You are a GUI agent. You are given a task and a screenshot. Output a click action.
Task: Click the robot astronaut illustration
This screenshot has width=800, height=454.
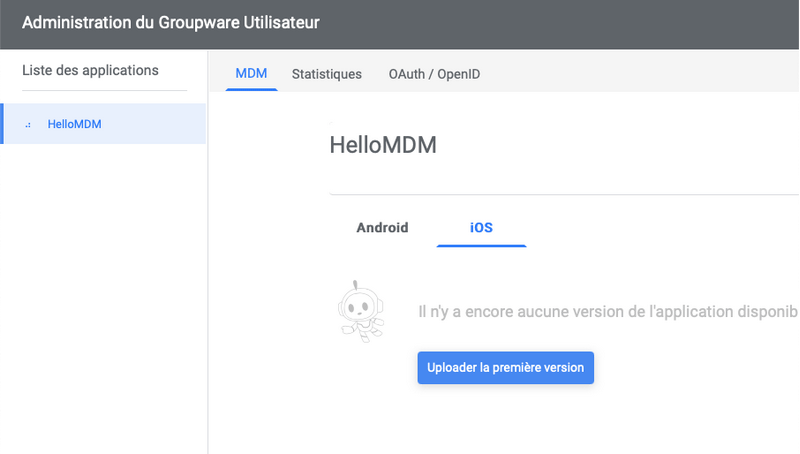[361, 311]
